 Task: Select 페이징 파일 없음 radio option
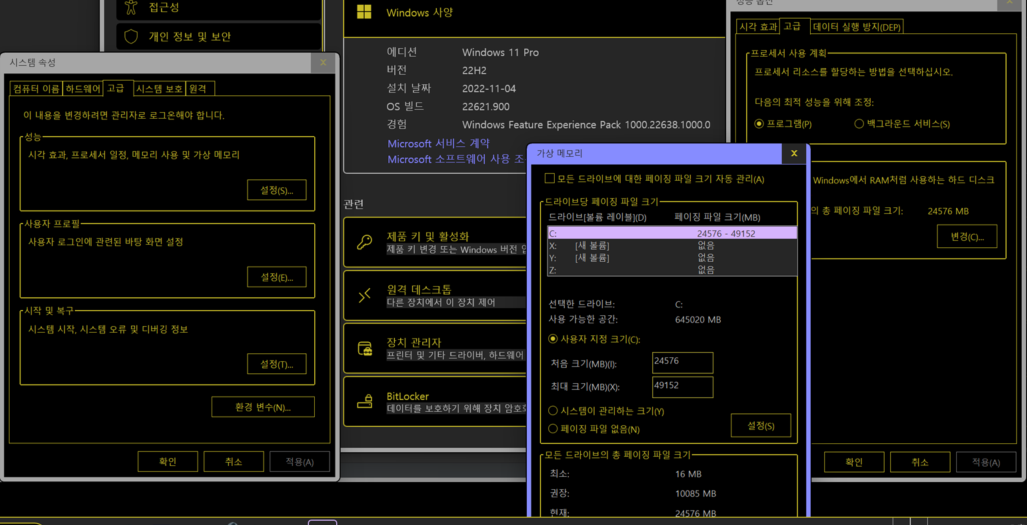pos(553,429)
